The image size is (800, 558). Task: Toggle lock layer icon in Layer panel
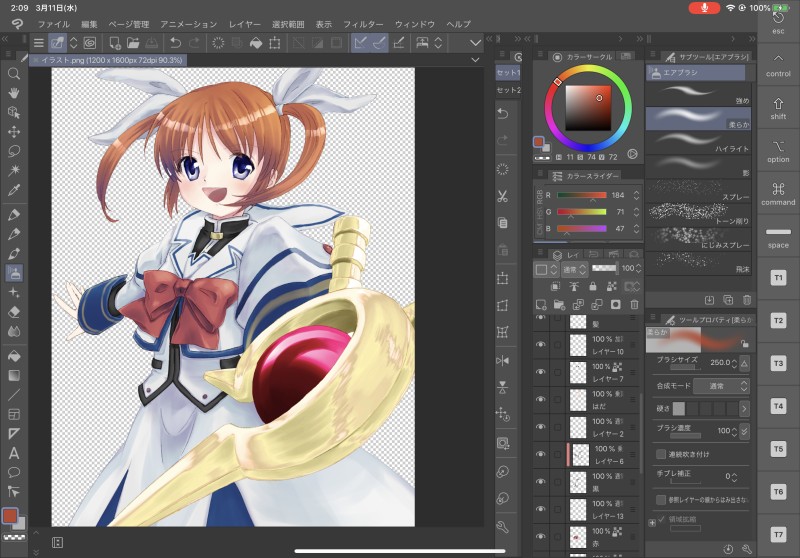(592, 287)
